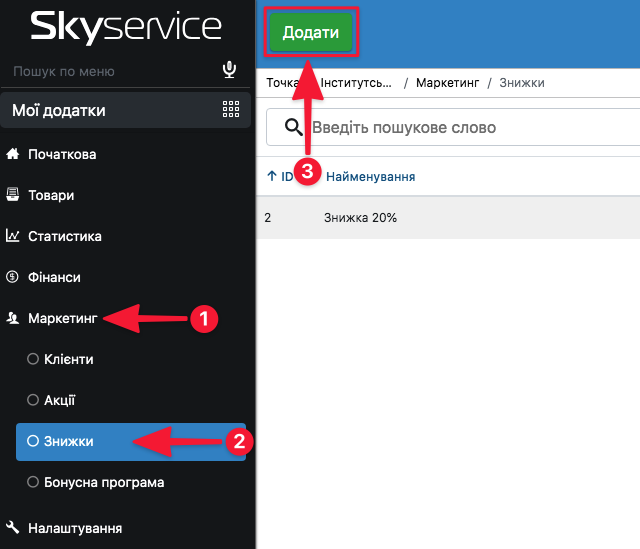Select the Акції submenu radio circle
The image size is (640, 549).
pyautogui.click(x=33, y=400)
